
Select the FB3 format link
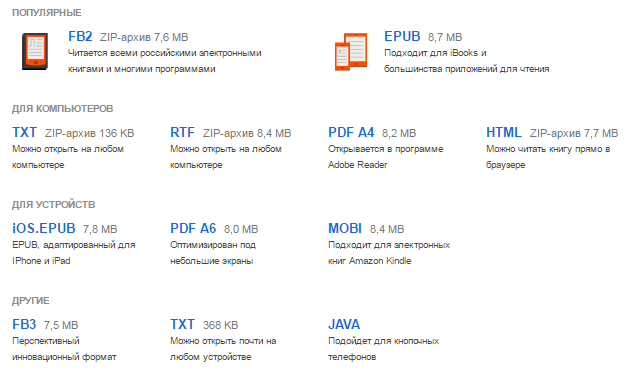24,325
